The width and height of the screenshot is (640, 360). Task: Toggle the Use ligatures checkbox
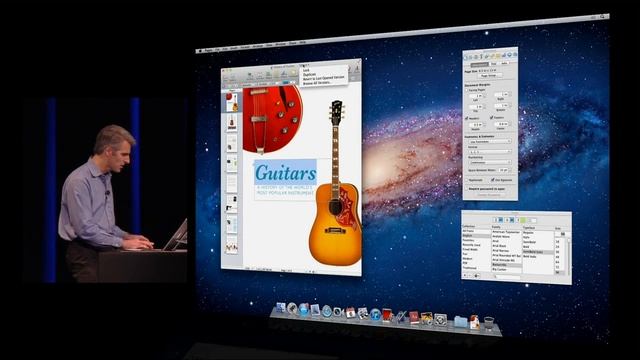(493, 180)
